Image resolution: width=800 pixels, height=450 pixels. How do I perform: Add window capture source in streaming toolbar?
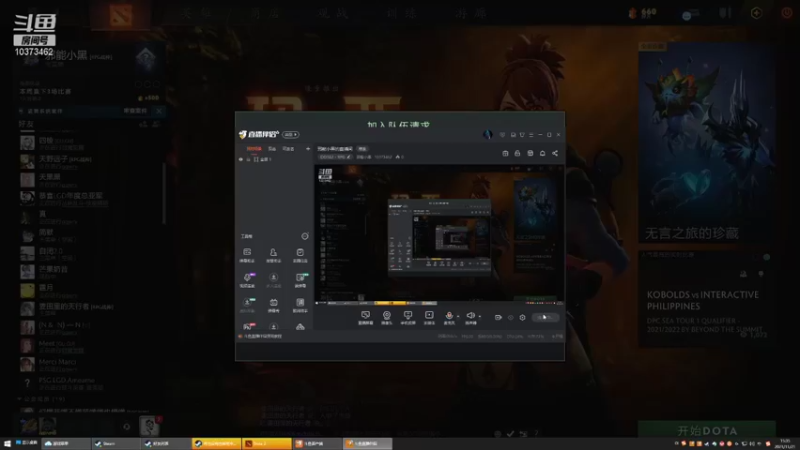pos(408,317)
